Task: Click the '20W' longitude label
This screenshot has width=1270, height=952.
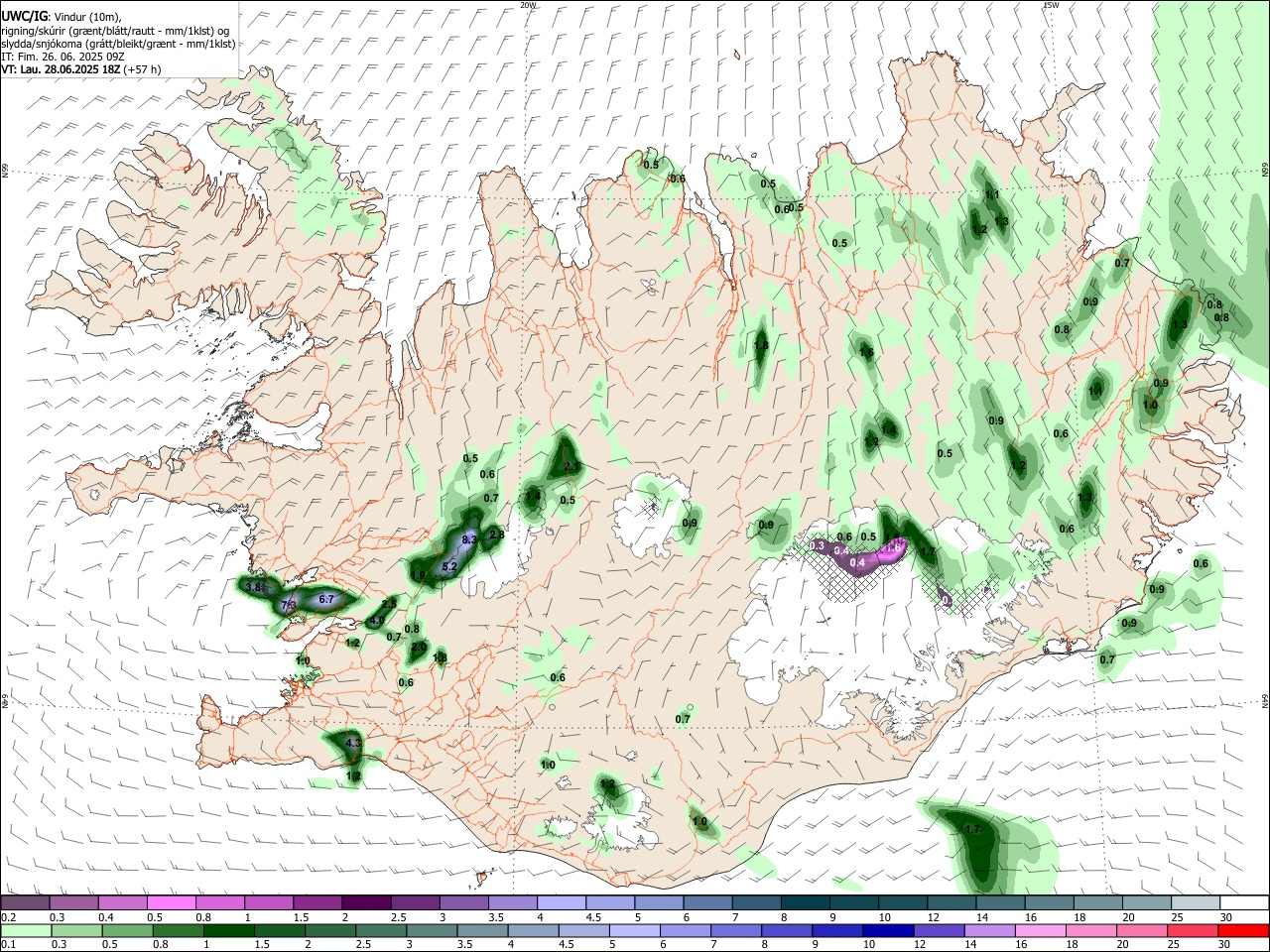Action: point(528,5)
